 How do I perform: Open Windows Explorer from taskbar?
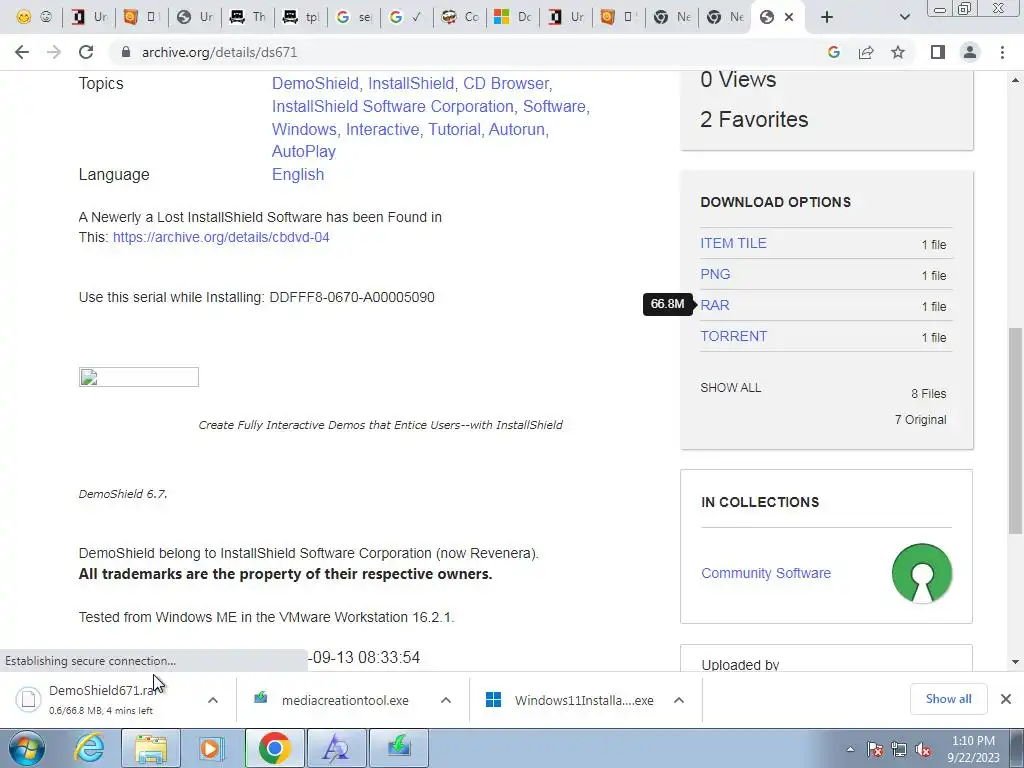click(x=151, y=748)
